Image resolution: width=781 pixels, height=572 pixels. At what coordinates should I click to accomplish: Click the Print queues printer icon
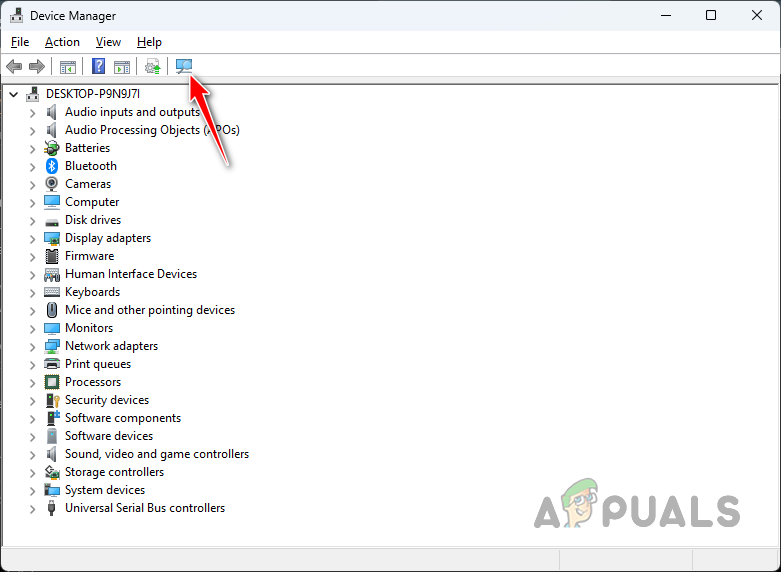coord(52,364)
